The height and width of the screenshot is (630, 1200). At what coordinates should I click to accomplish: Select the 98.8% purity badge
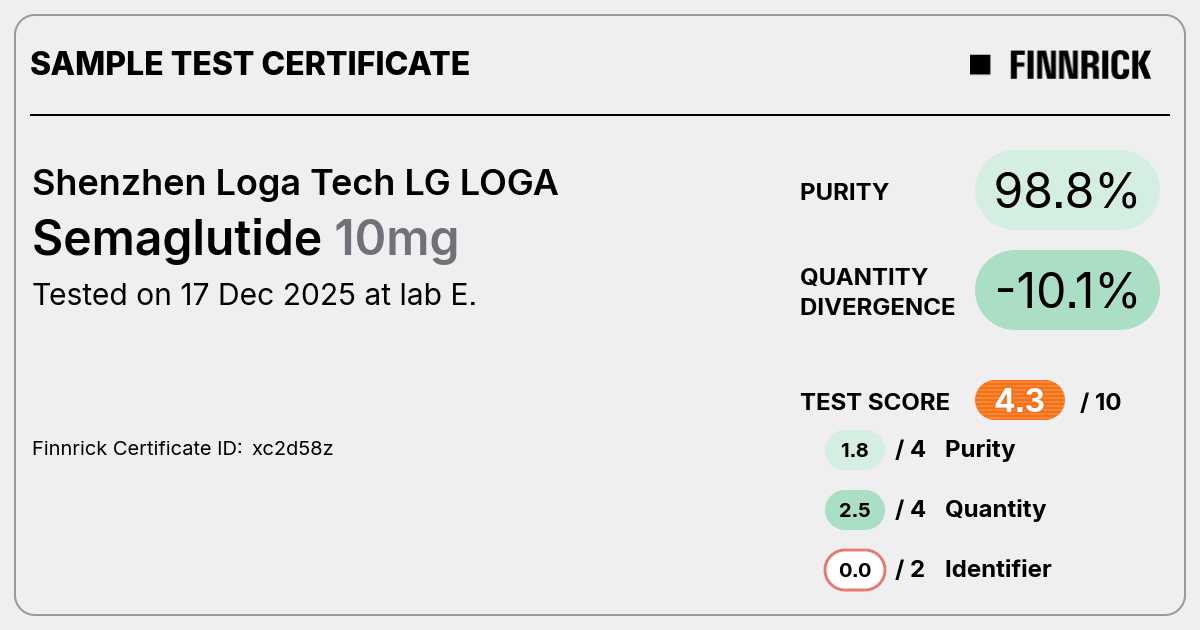1067,190
